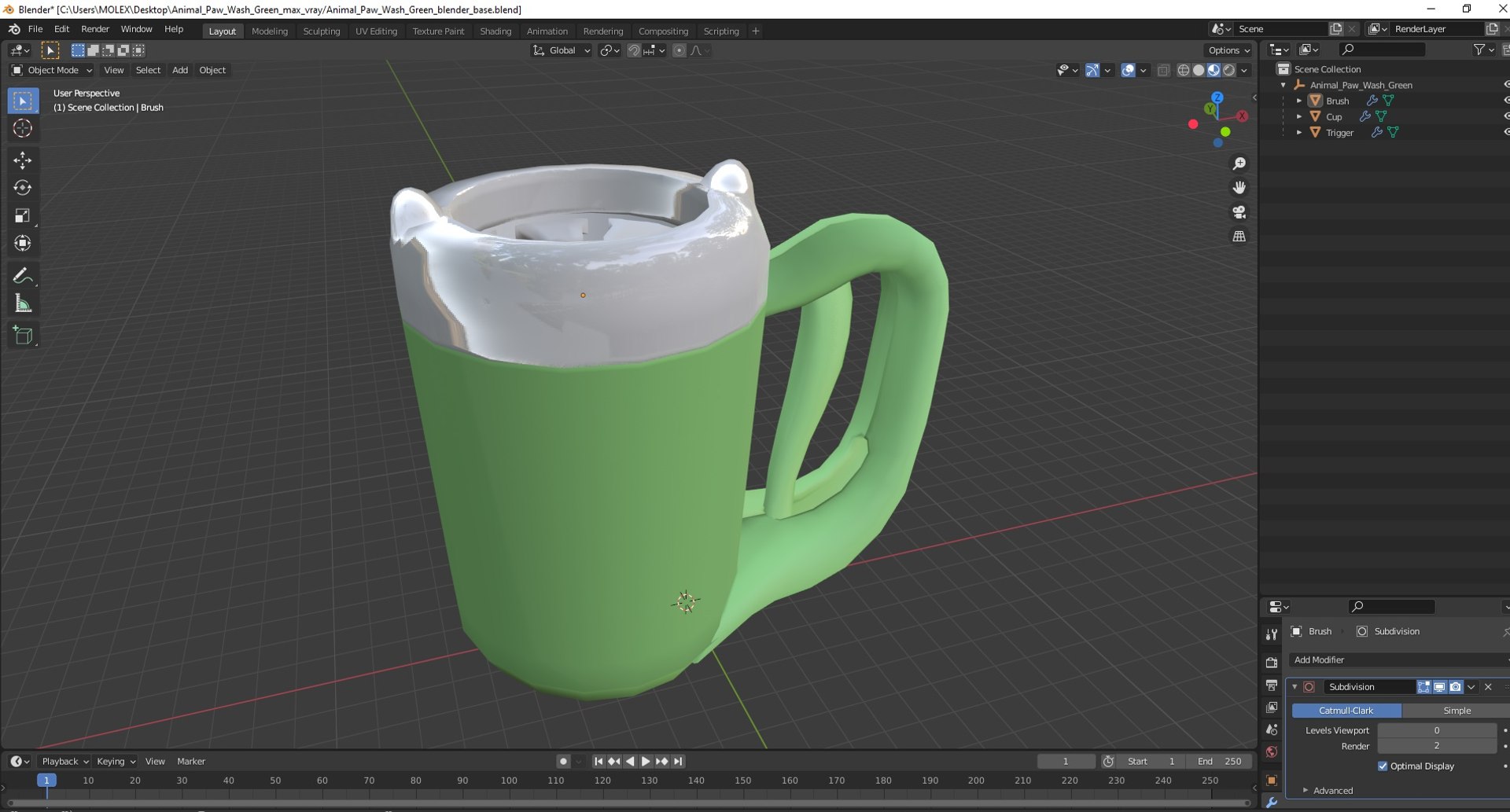
Task: Open the World properties tab
Action: (x=1271, y=752)
